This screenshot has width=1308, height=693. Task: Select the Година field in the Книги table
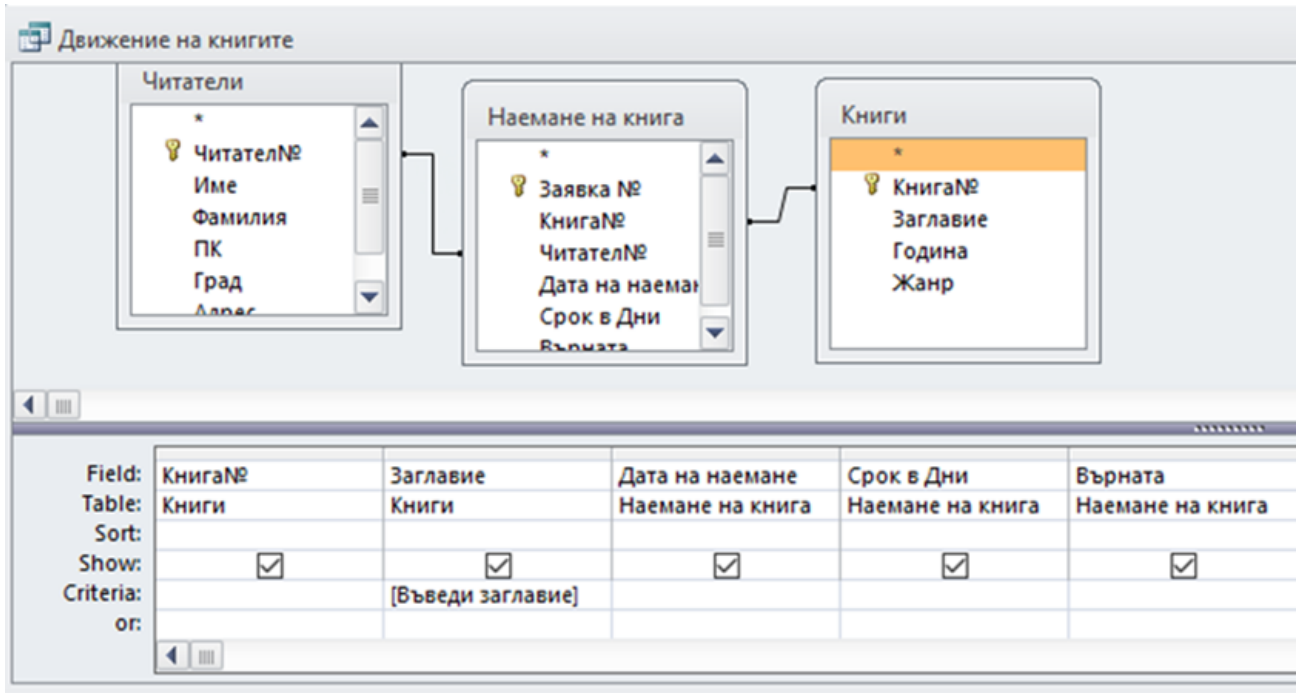[930, 251]
